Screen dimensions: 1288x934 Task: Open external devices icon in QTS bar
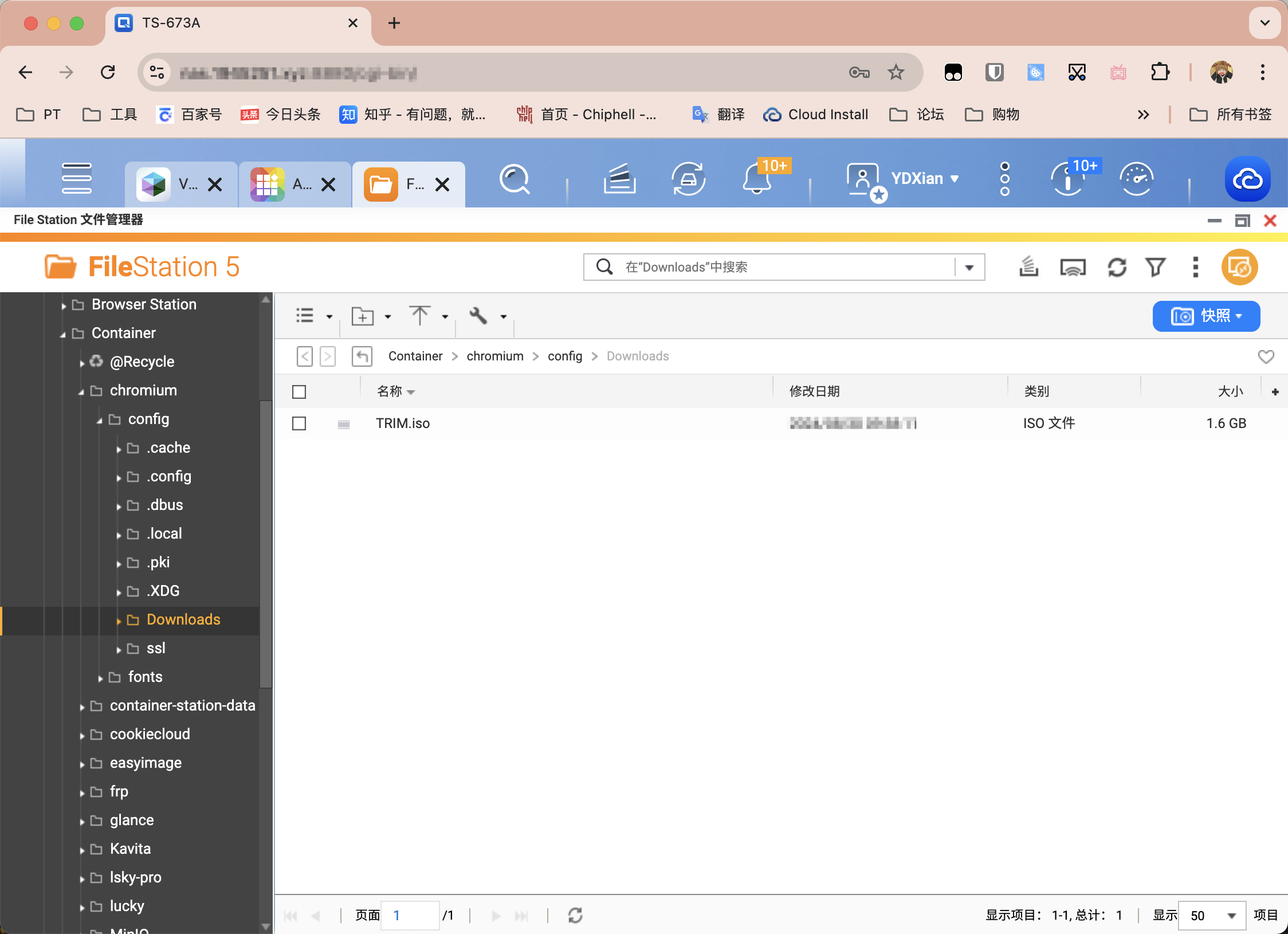688,179
